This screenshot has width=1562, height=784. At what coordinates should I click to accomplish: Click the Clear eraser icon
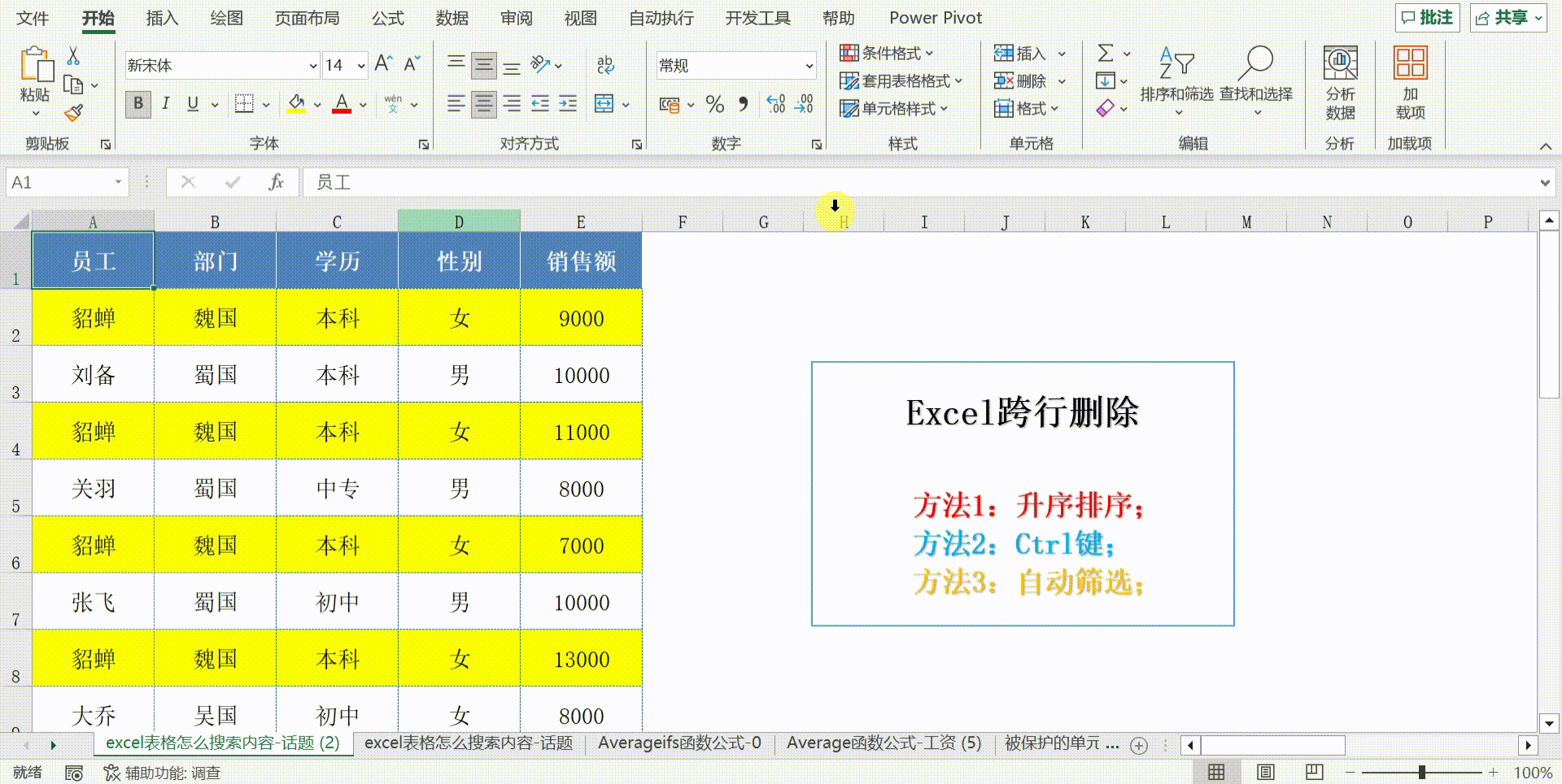[1106, 108]
